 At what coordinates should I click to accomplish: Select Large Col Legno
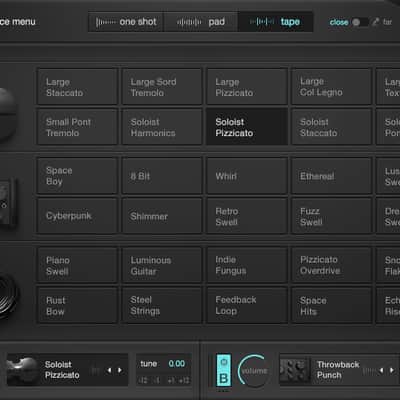(332, 87)
